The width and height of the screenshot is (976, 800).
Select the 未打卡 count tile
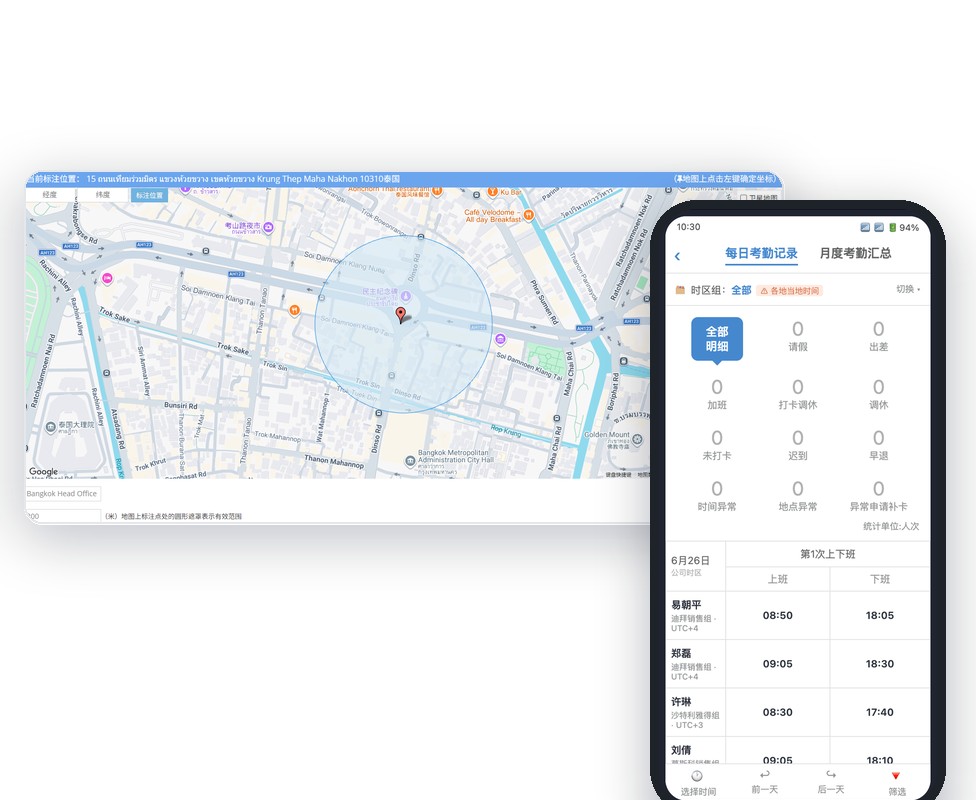point(716,446)
